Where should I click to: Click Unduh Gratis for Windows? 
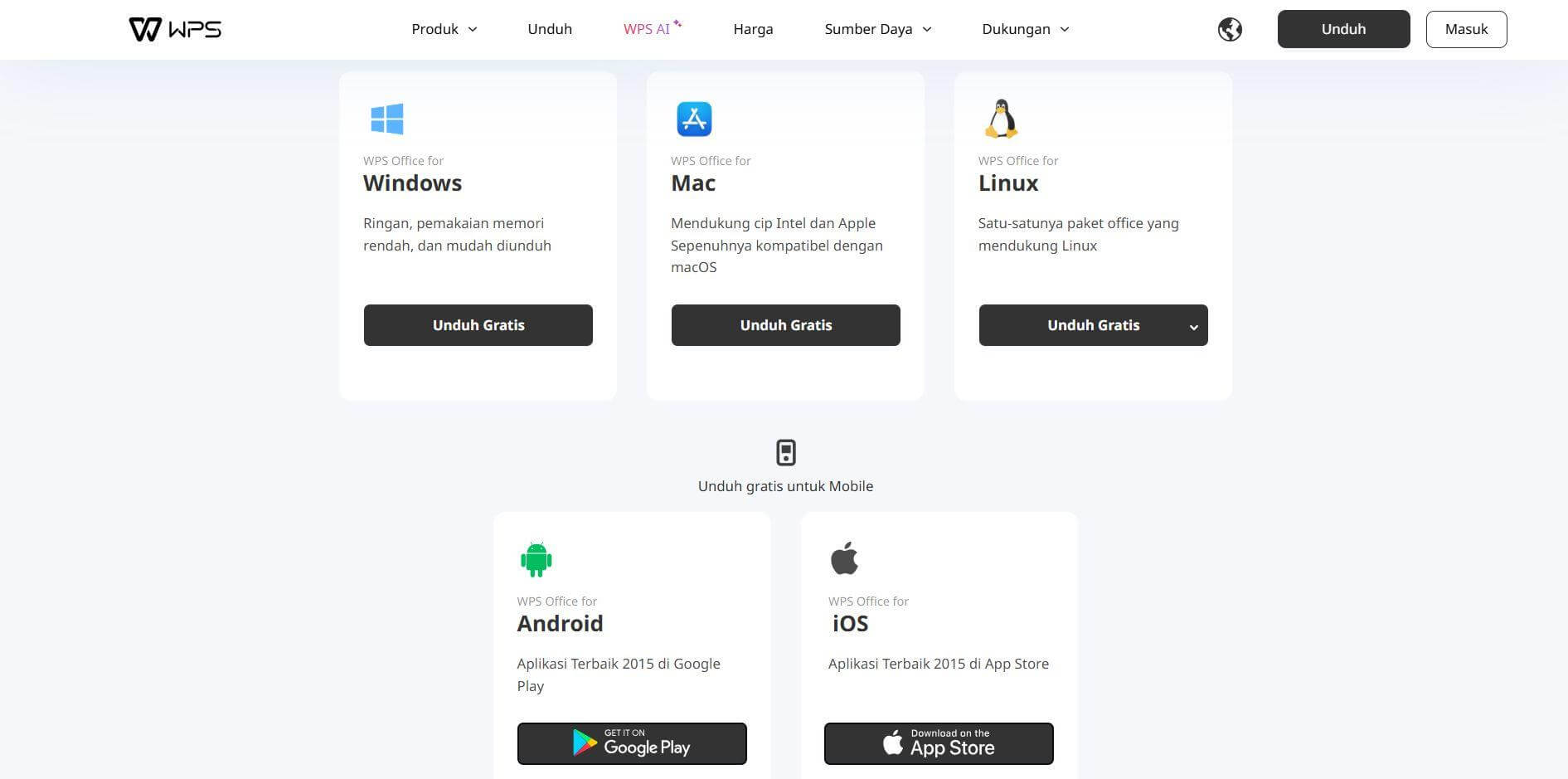[x=478, y=325]
